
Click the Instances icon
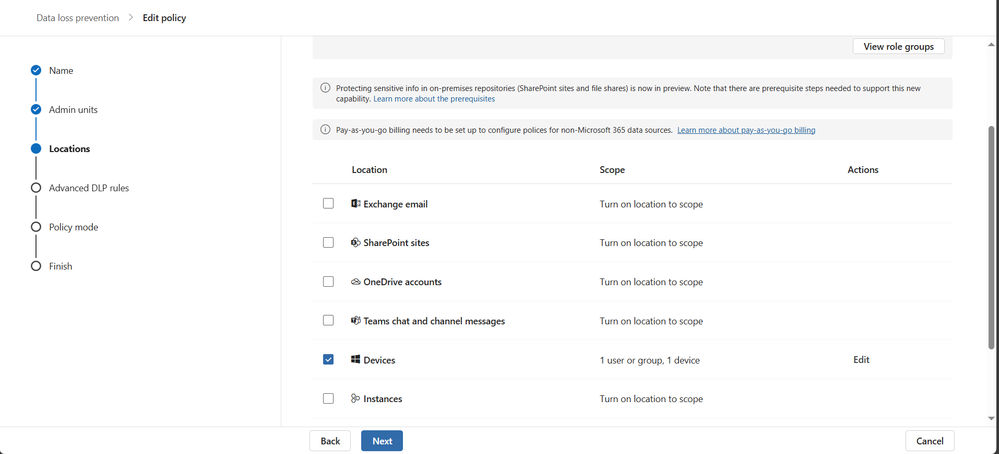[355, 399]
